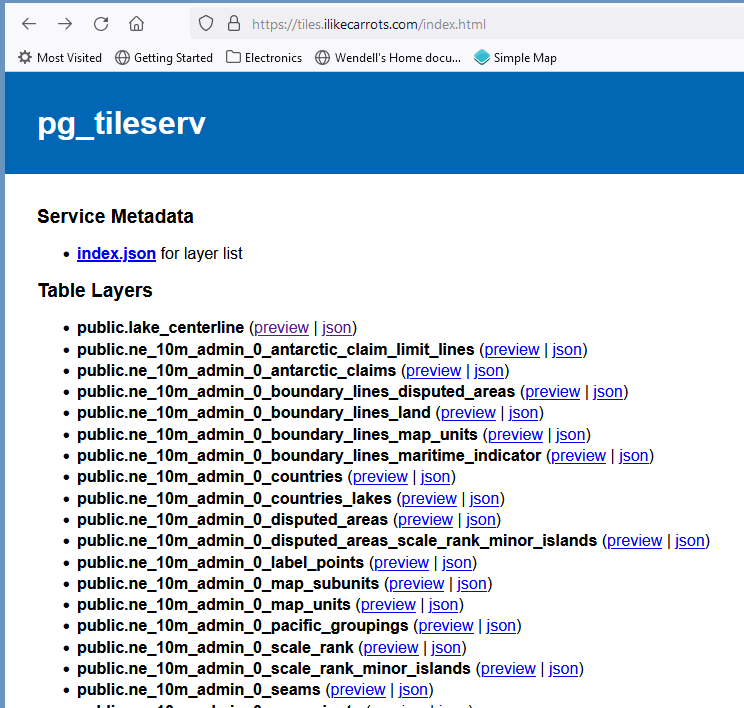Open json for ne_10m_admin_0_pacific_groupings
744x708 pixels.
[501, 626]
